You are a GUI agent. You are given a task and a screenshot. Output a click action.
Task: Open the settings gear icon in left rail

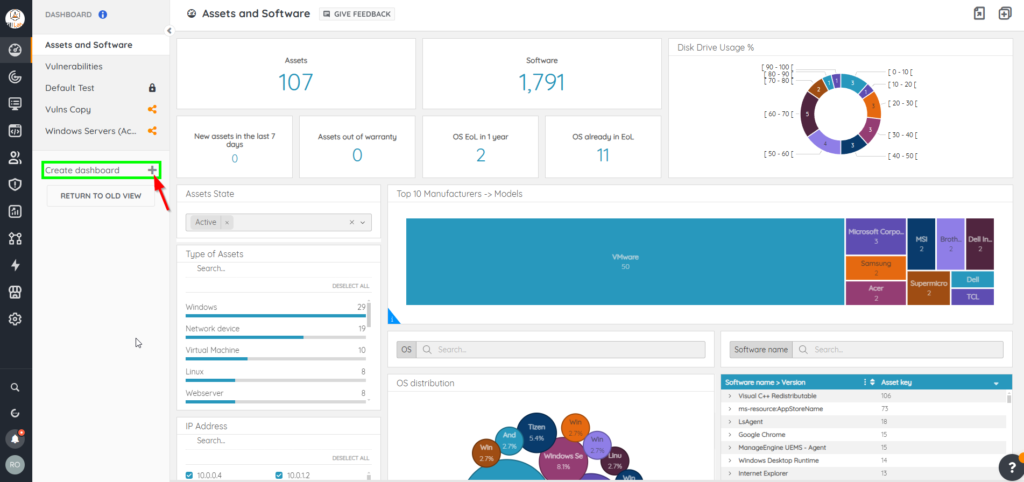[x=16, y=319]
